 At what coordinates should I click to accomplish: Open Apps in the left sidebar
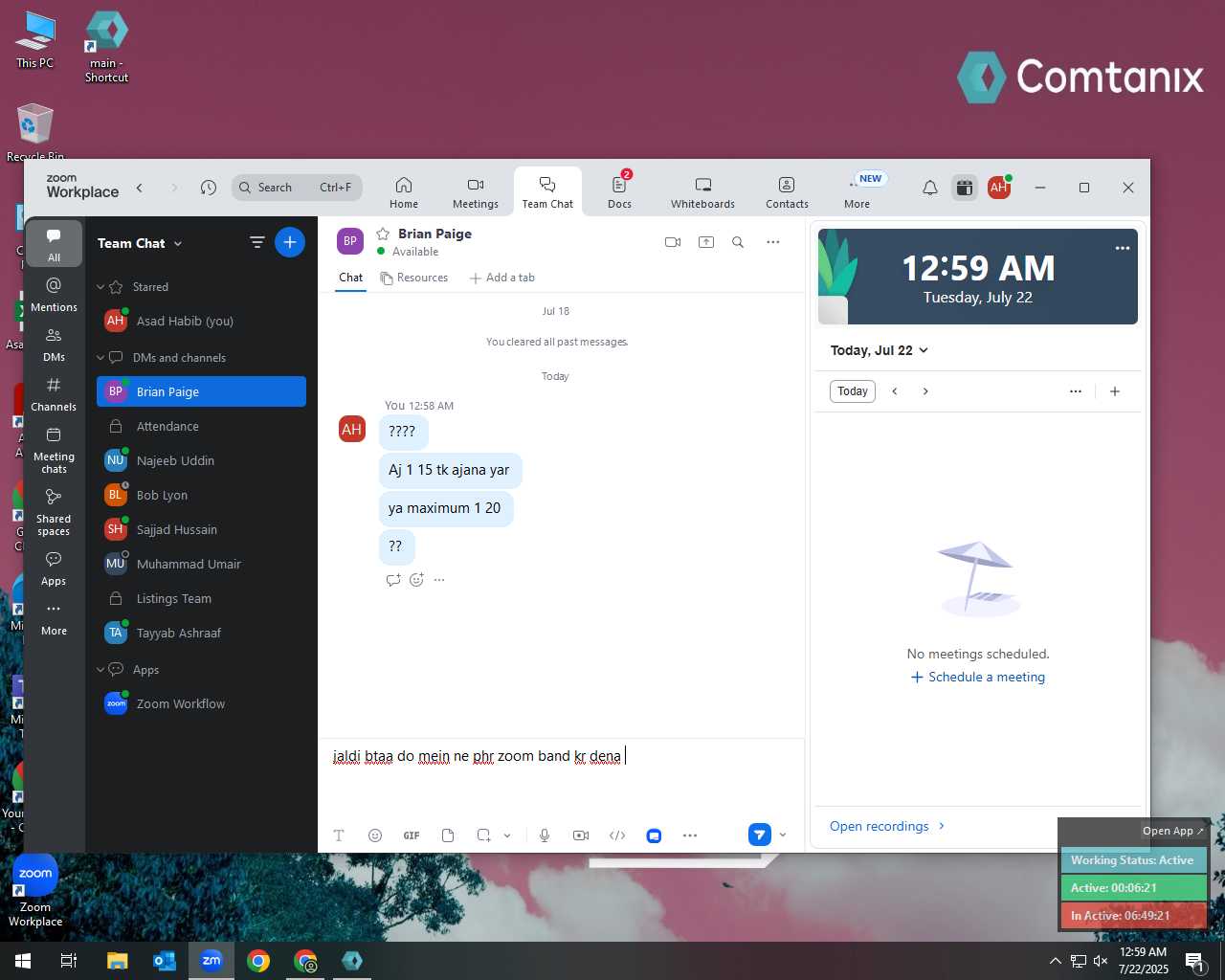tap(54, 568)
